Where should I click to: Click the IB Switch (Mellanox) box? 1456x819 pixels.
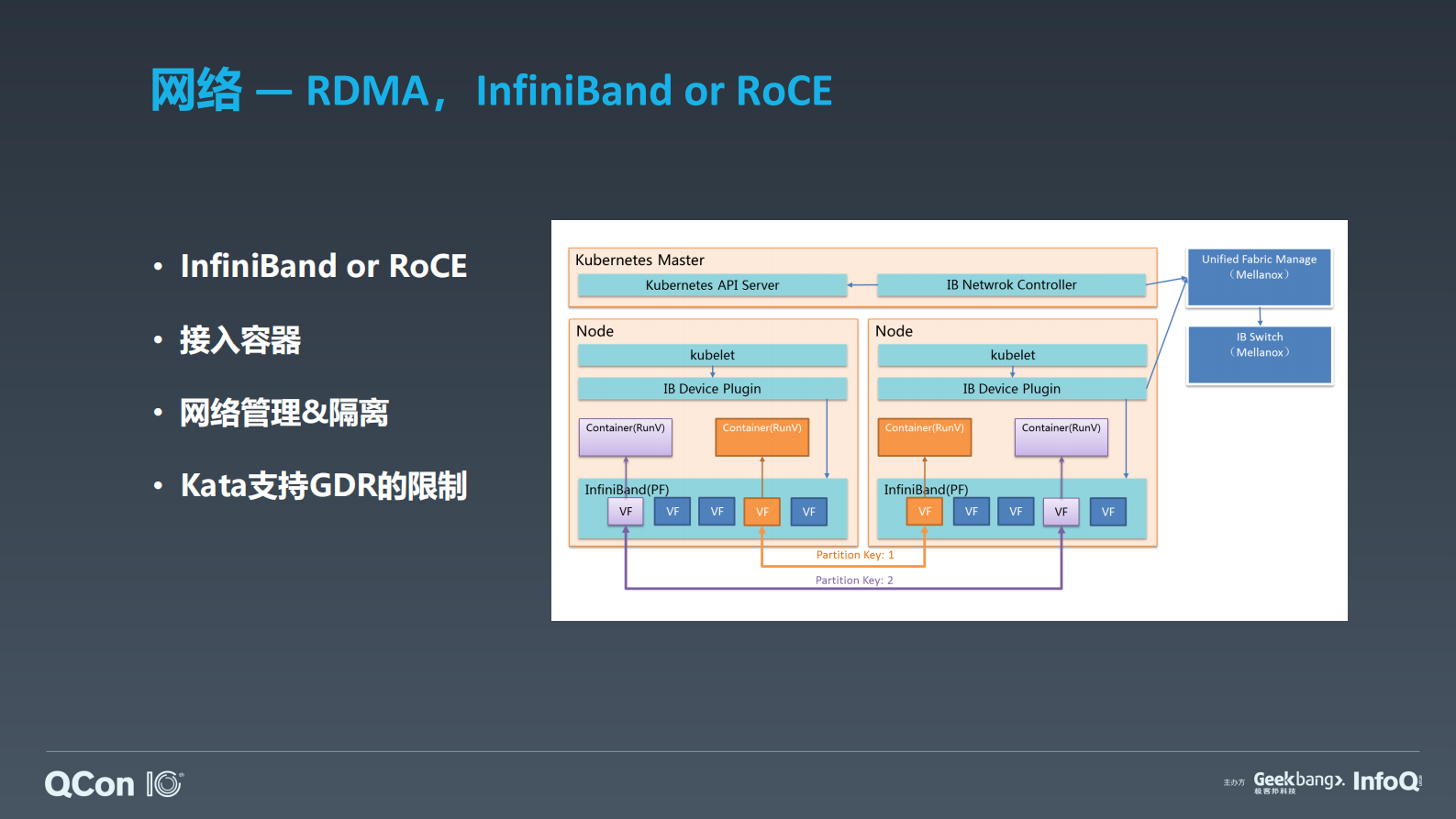click(x=1259, y=355)
